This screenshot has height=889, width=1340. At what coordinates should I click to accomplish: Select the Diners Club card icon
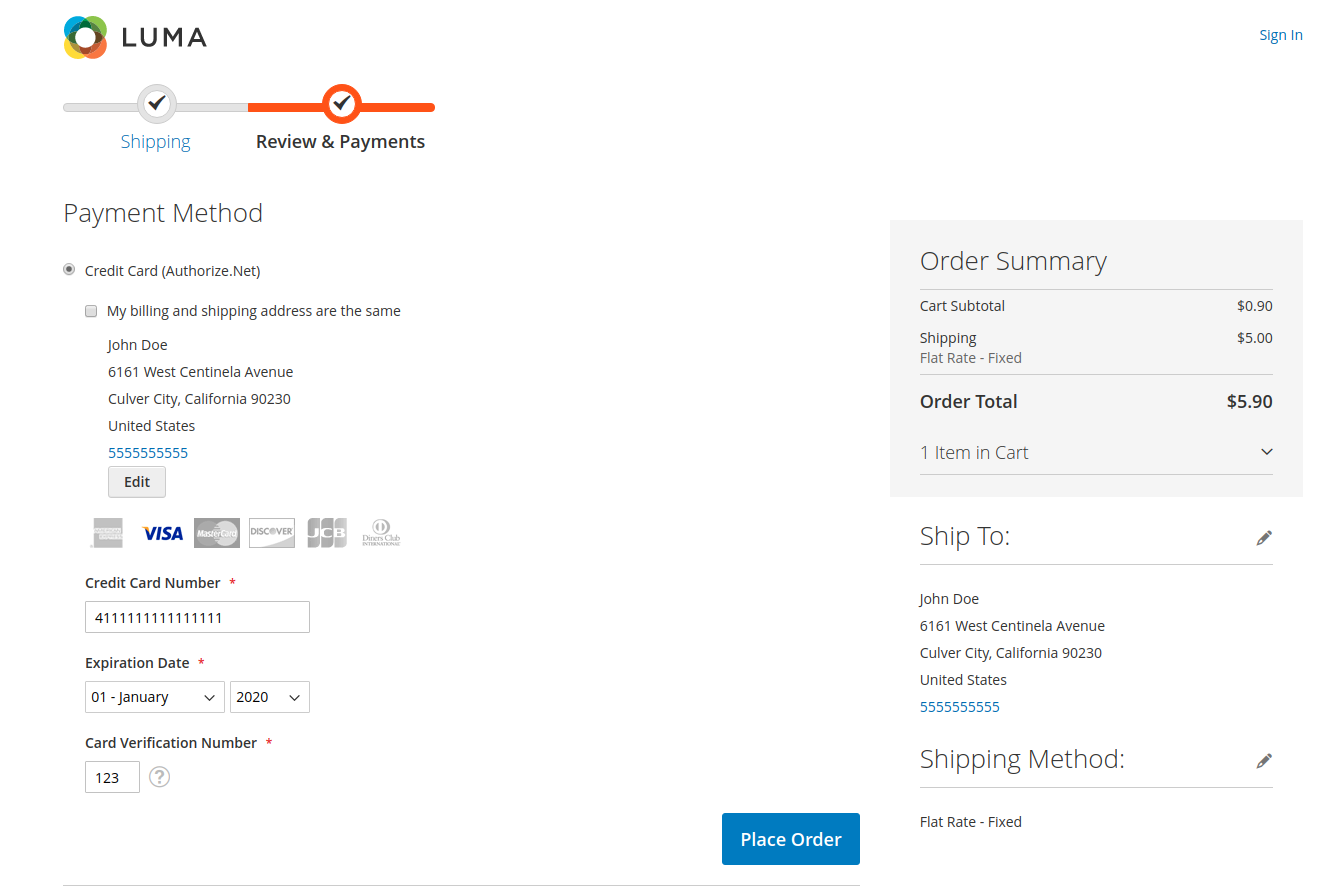point(381,532)
